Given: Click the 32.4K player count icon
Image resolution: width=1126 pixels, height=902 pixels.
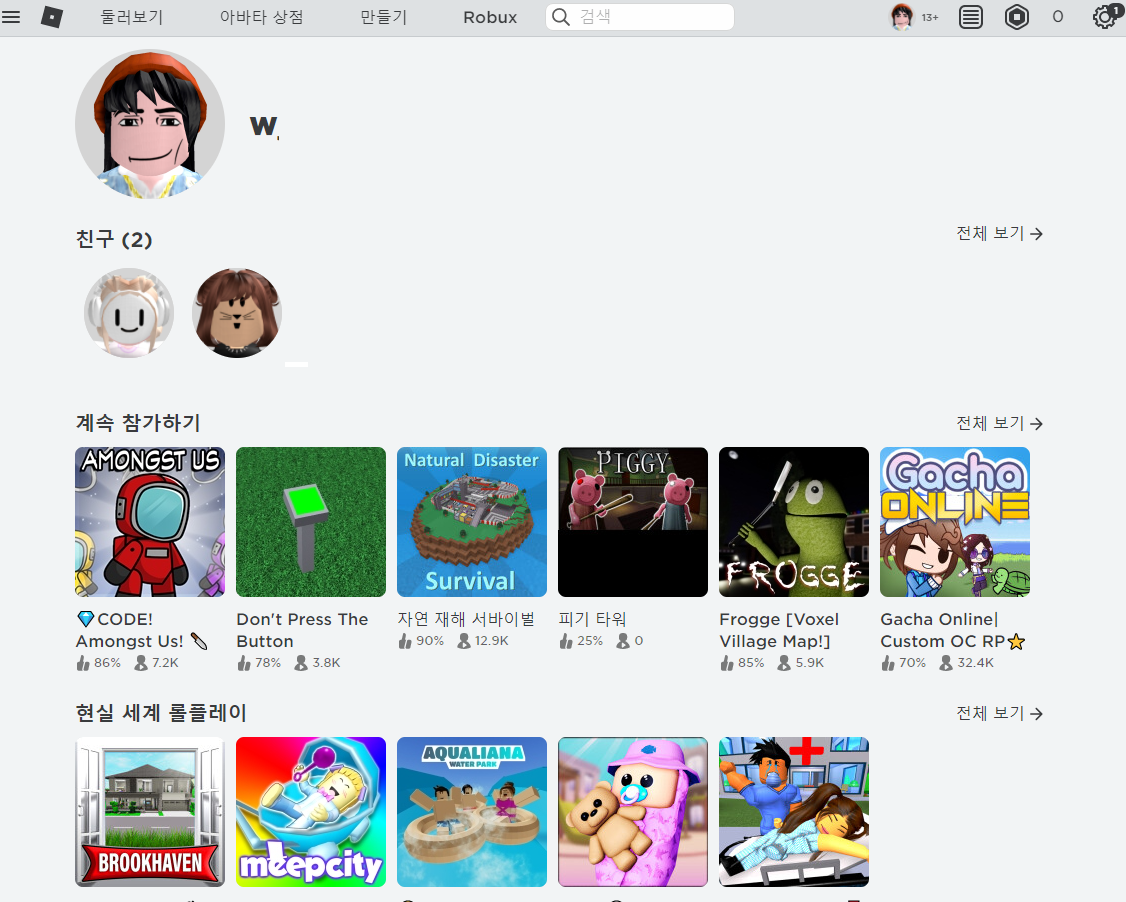Looking at the screenshot, I should [946, 663].
